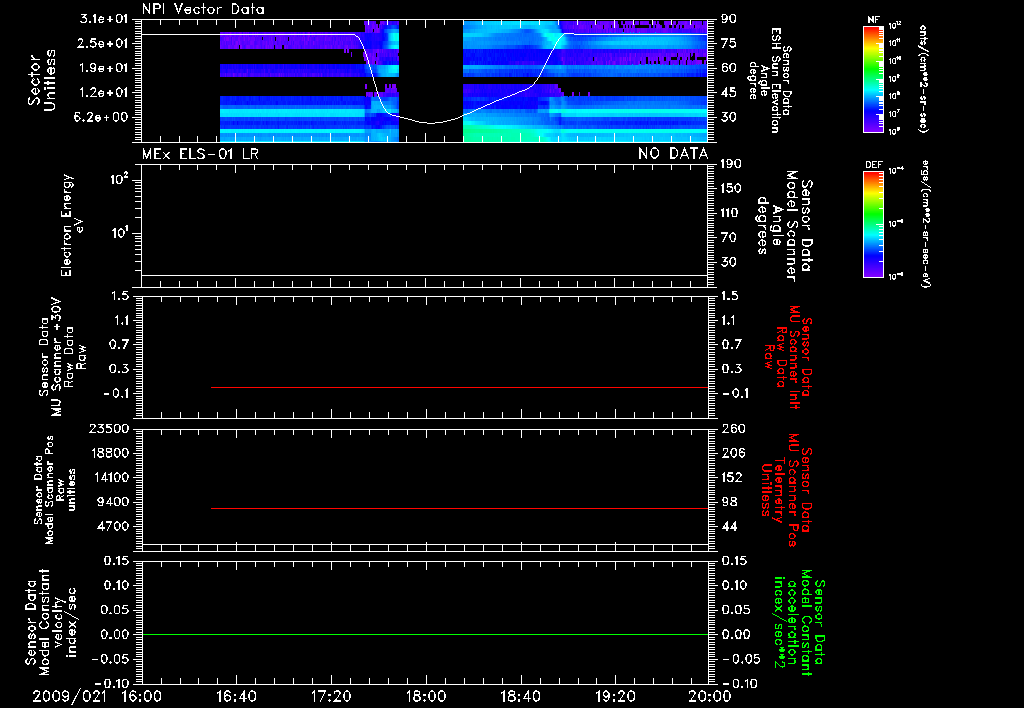Click the 18:00 time axis label
Viewport: 1024px width, 708px height.
click(426, 696)
